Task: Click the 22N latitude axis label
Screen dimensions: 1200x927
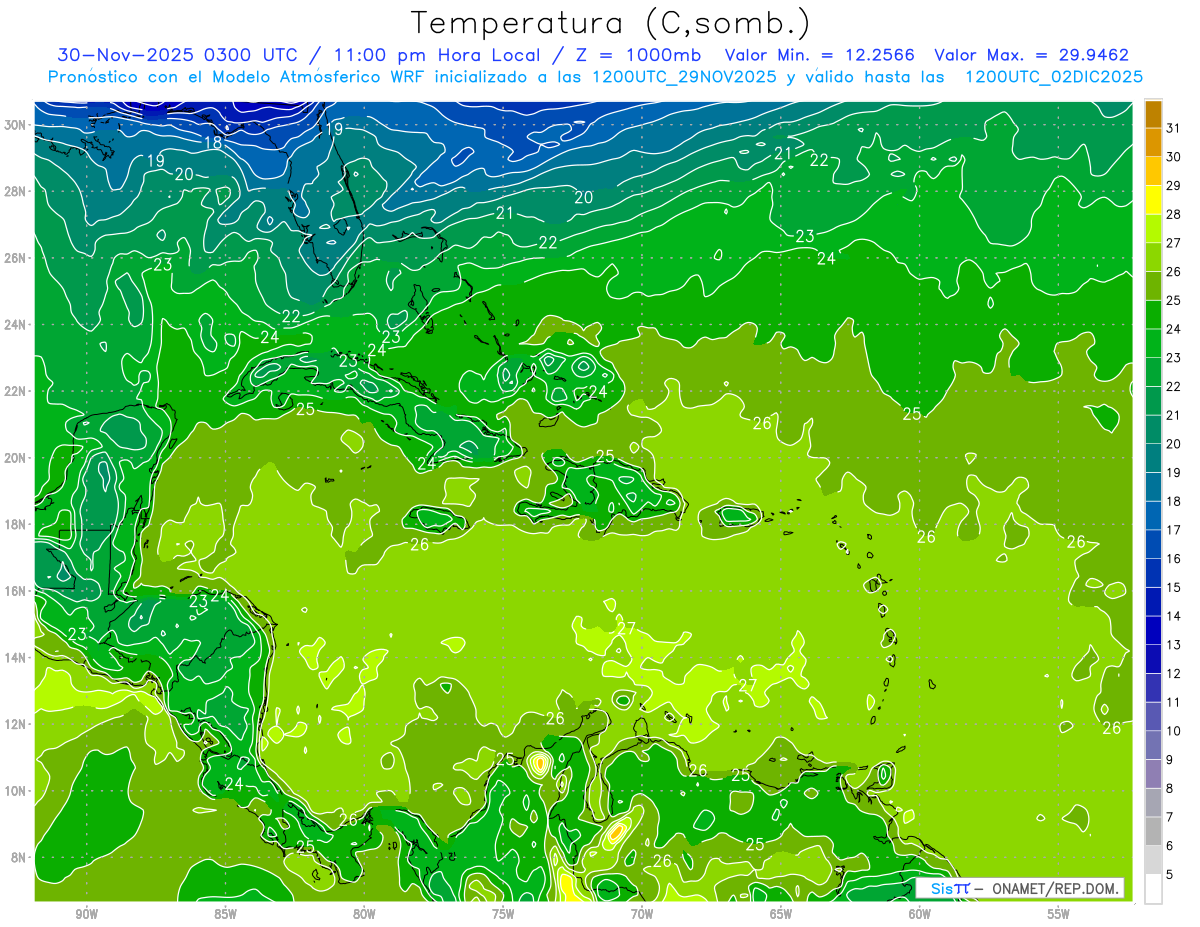Action: point(17,391)
